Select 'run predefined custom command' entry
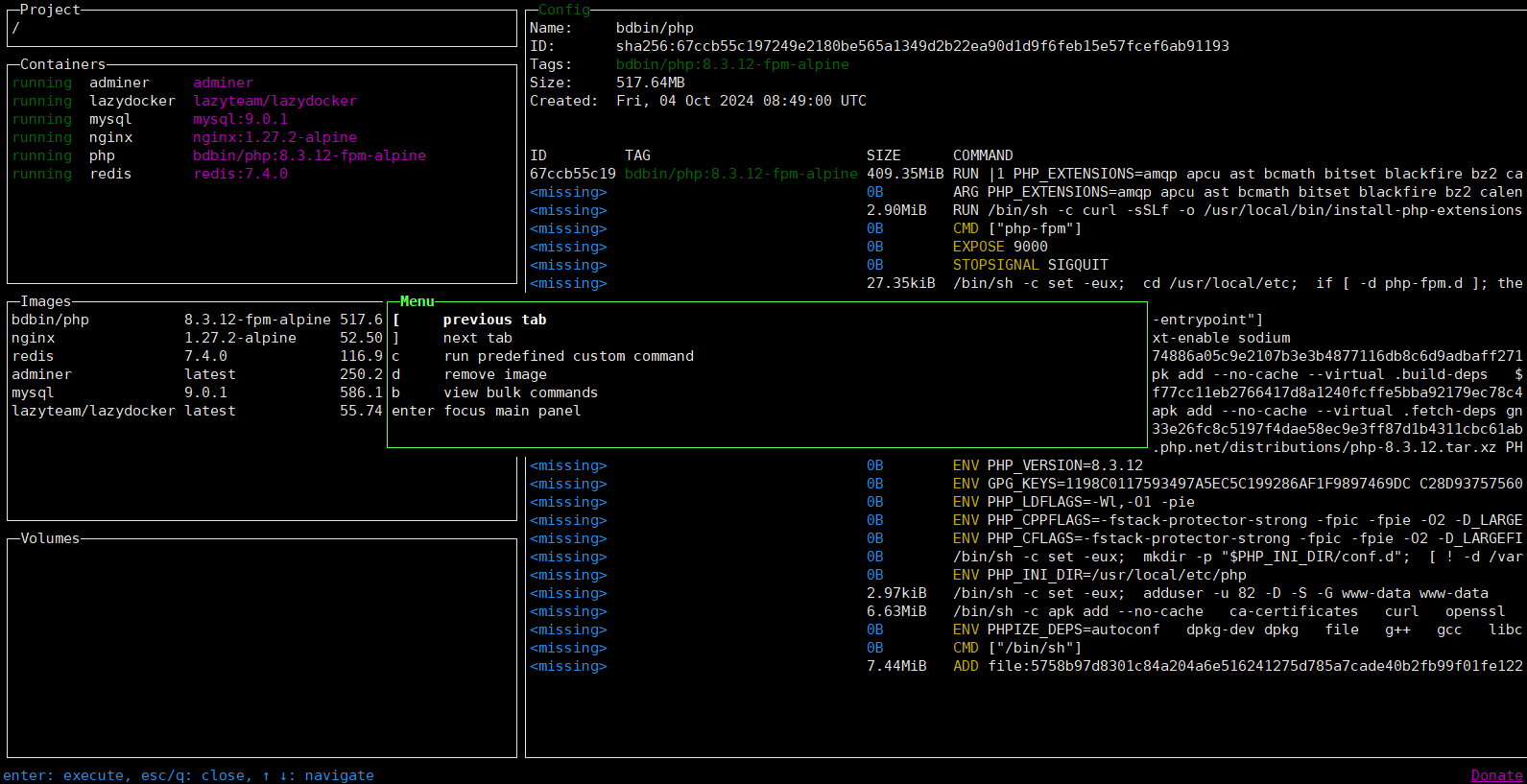The width and height of the screenshot is (1527, 784). [x=767, y=356]
